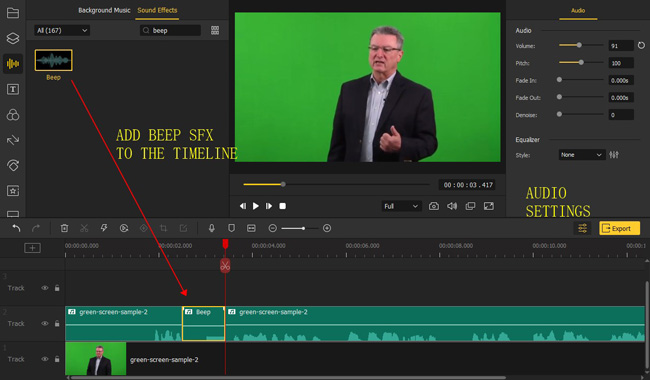
Task: Select the Beep sound effect thumbnail
Action: pos(53,60)
